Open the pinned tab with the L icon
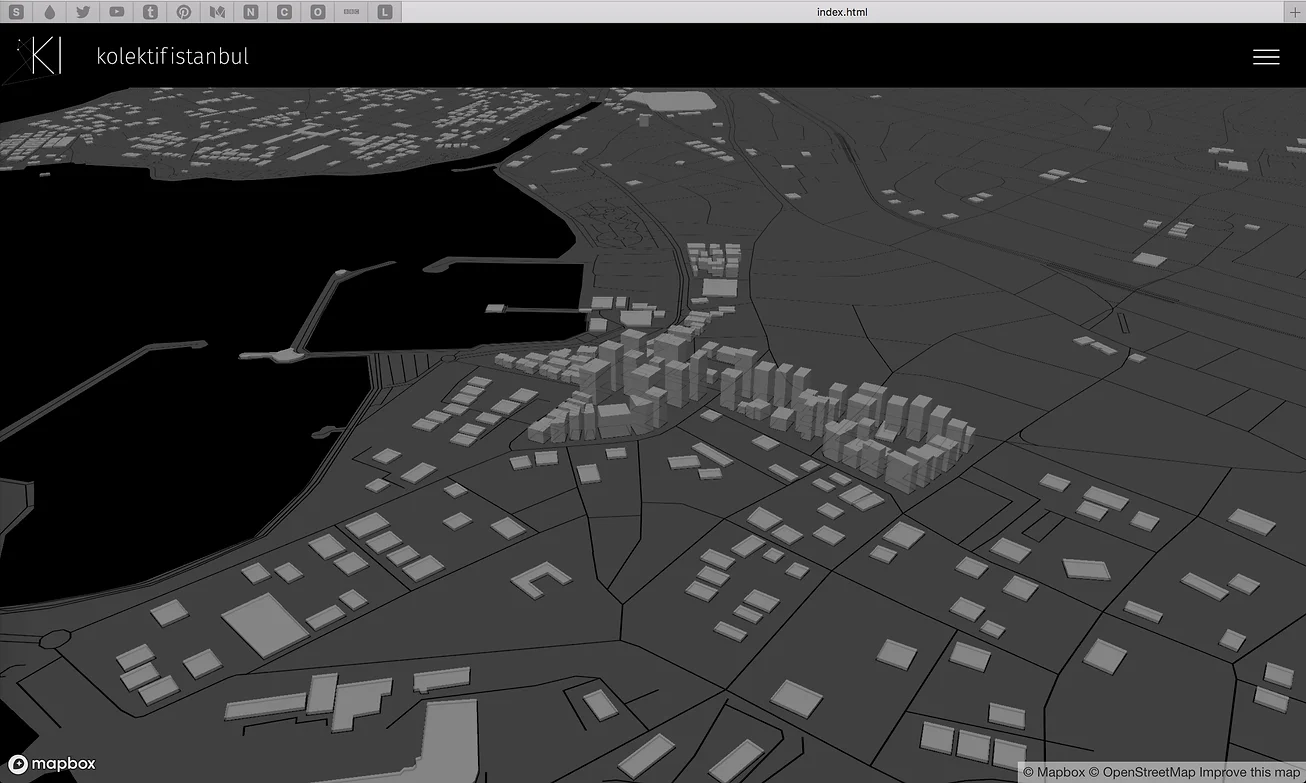The width and height of the screenshot is (1306, 783). point(385,12)
